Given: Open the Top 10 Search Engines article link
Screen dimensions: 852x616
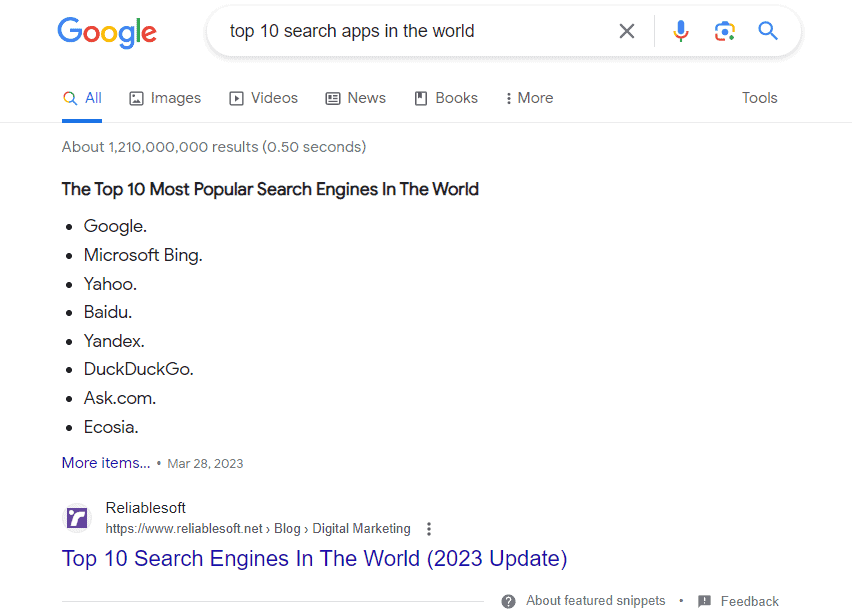Looking at the screenshot, I should point(315,558).
